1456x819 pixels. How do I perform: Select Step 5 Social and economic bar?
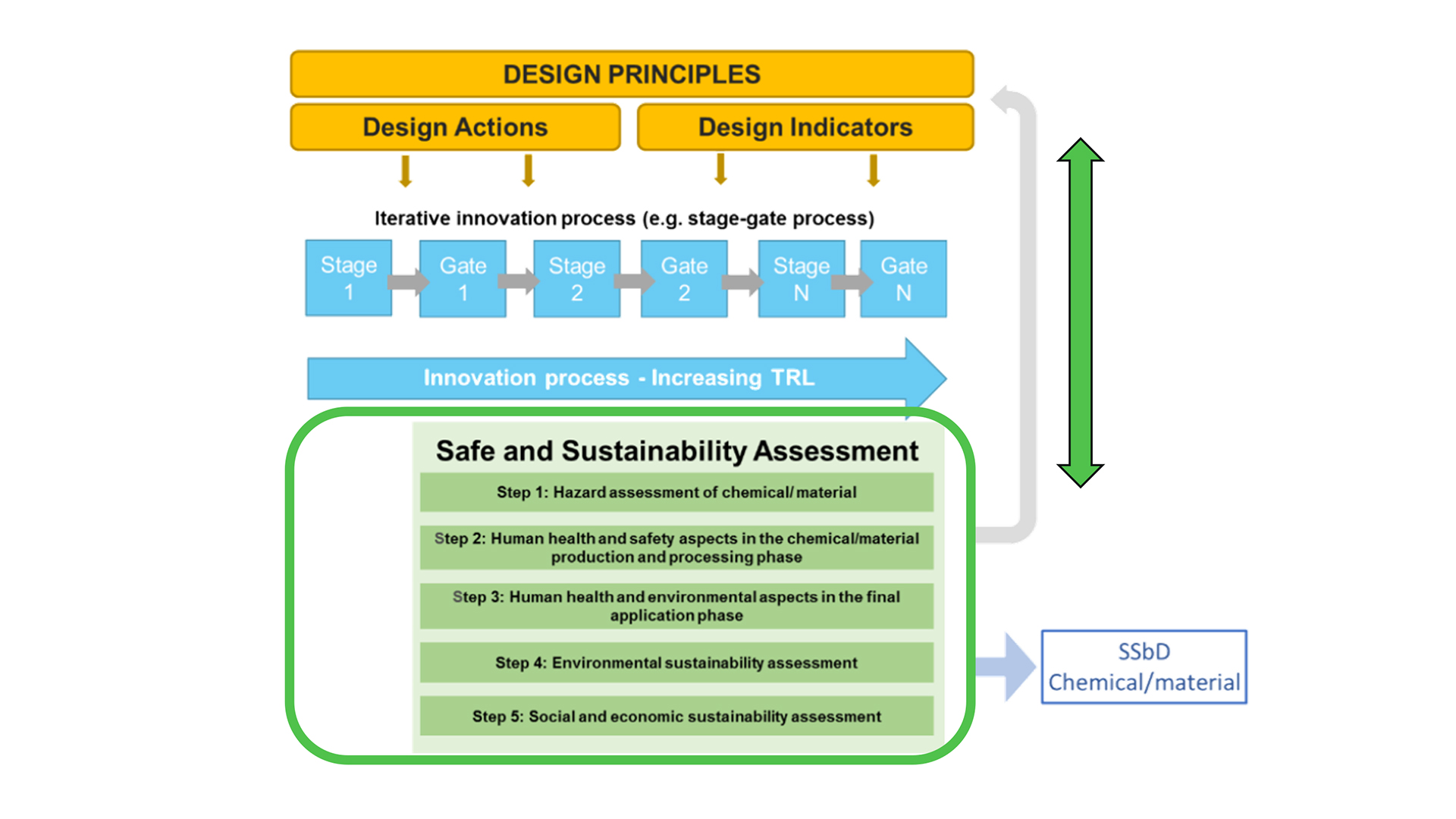tap(676, 716)
